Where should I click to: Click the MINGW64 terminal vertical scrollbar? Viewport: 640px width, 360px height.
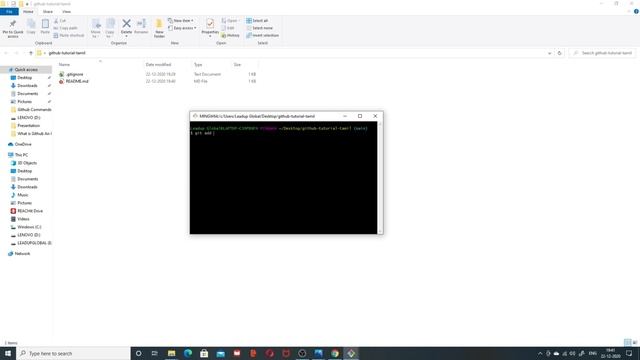tap(380, 178)
